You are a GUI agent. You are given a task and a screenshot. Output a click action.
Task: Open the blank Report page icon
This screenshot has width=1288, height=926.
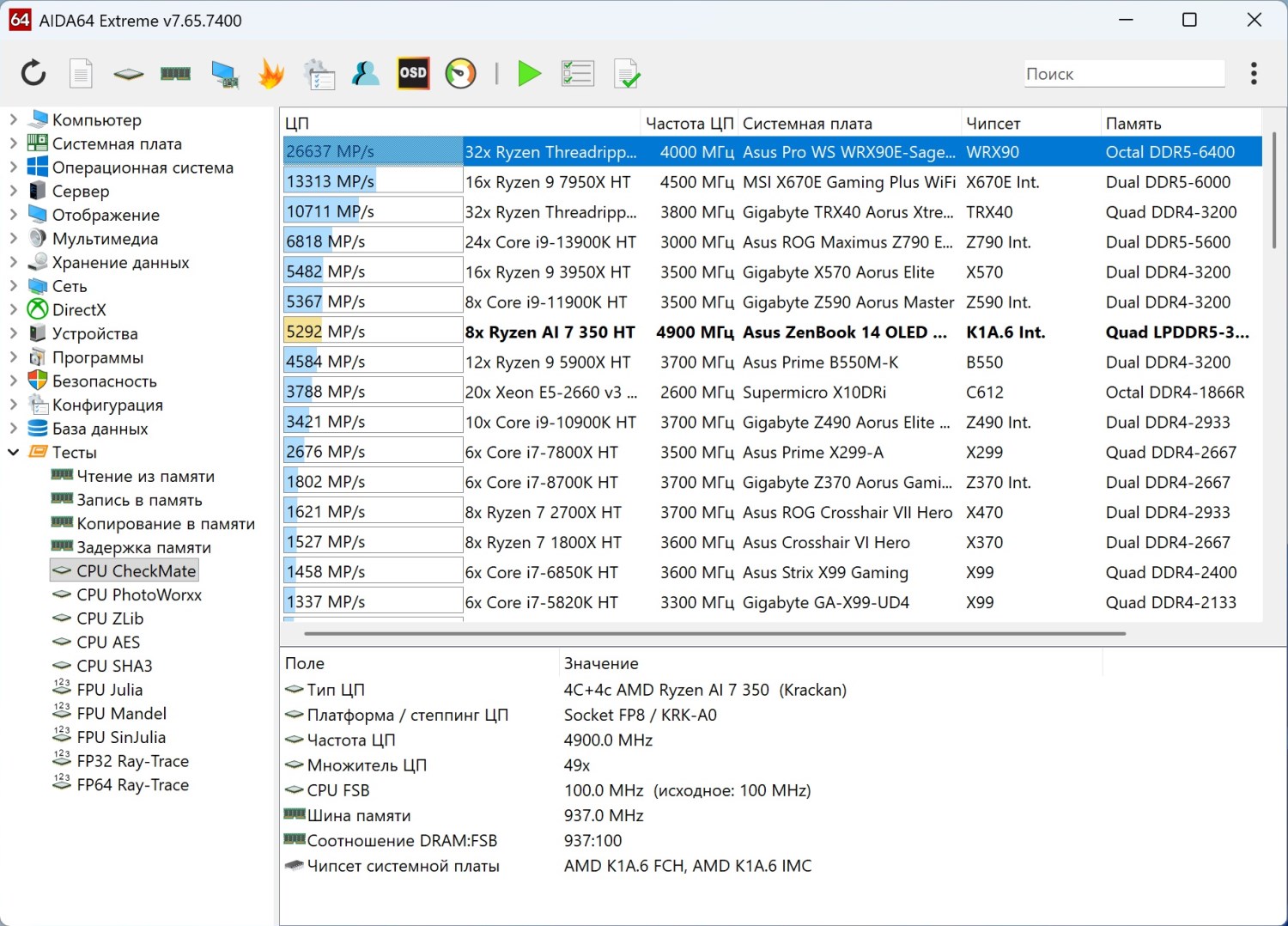coord(81,74)
